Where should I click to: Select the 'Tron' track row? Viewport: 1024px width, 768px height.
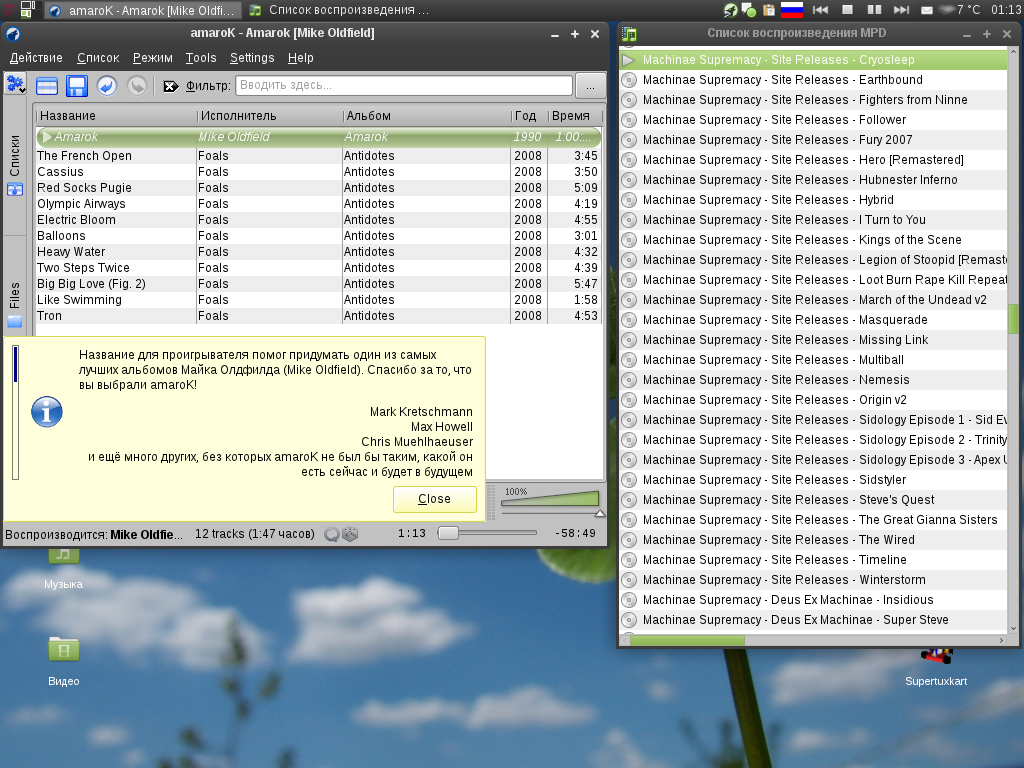click(318, 316)
